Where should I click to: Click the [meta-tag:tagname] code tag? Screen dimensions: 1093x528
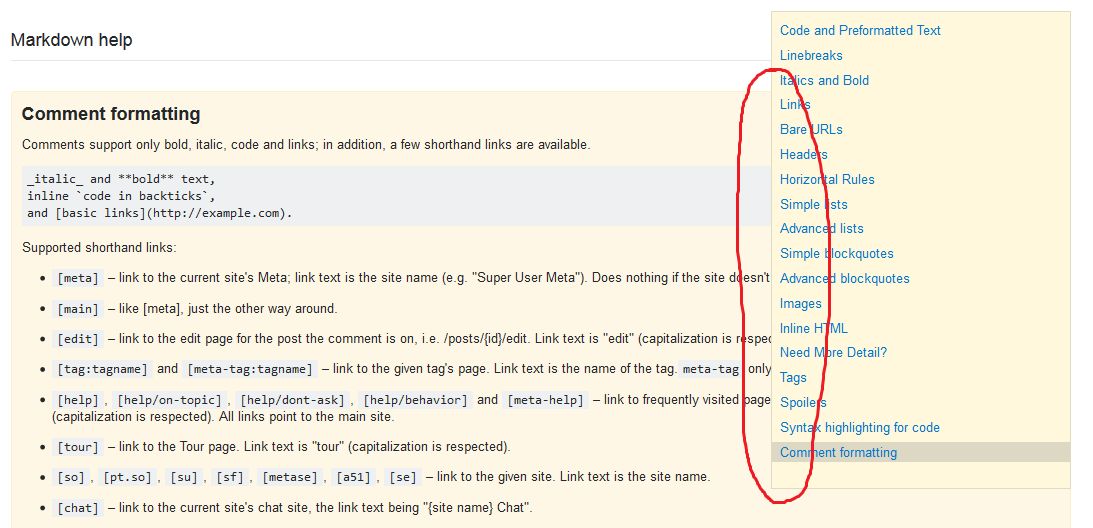point(250,369)
